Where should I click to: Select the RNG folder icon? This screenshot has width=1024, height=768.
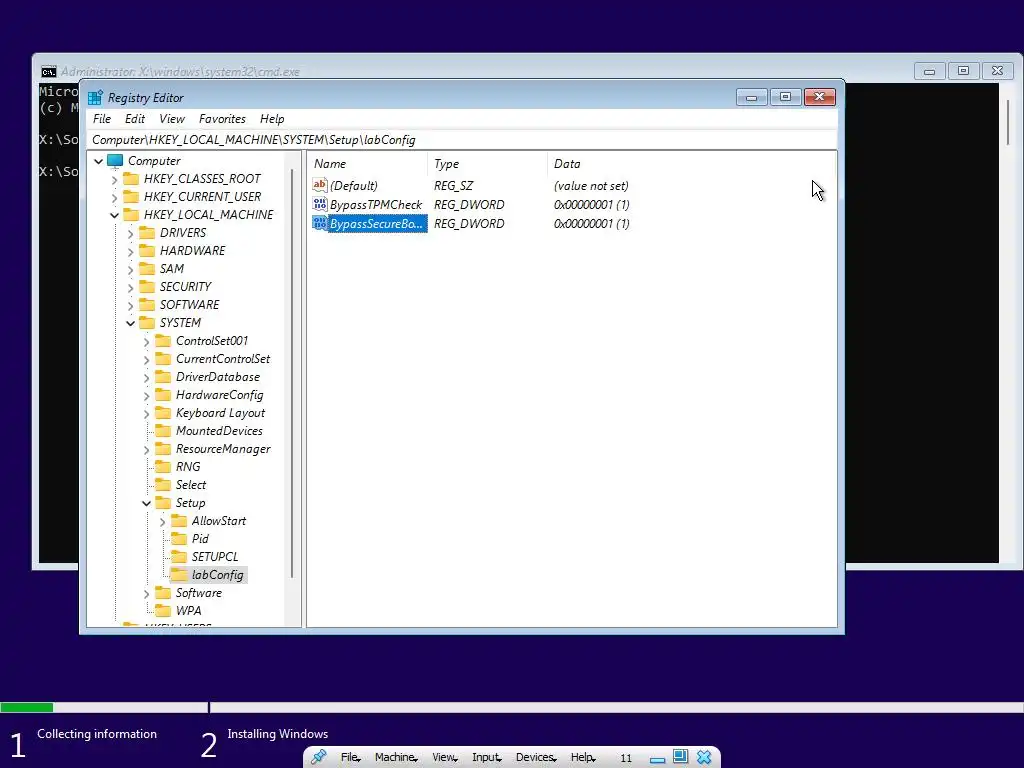pyautogui.click(x=163, y=466)
